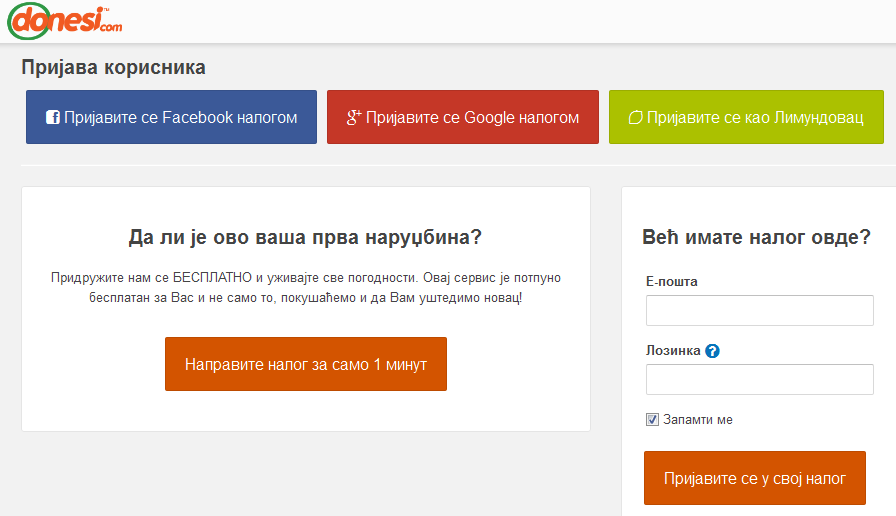
Task: Sign in via Пријавите се Facebook налогом
Action: (171, 117)
